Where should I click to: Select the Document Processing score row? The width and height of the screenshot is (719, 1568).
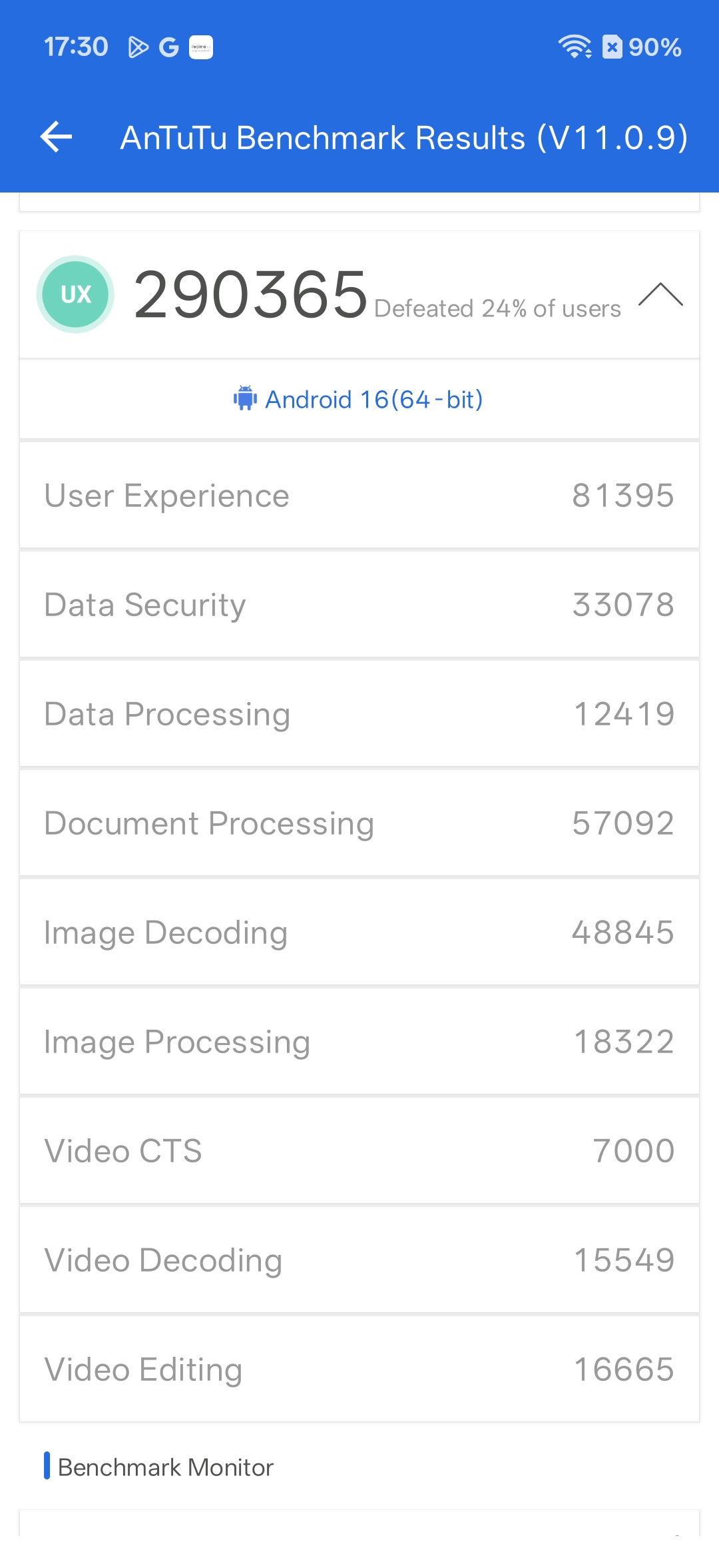(x=359, y=823)
